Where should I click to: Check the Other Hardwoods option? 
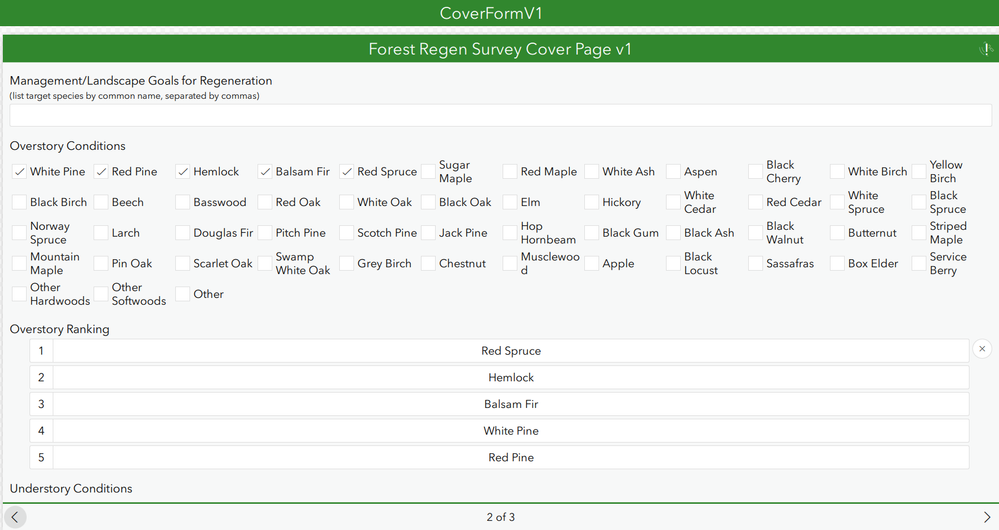click(x=20, y=294)
